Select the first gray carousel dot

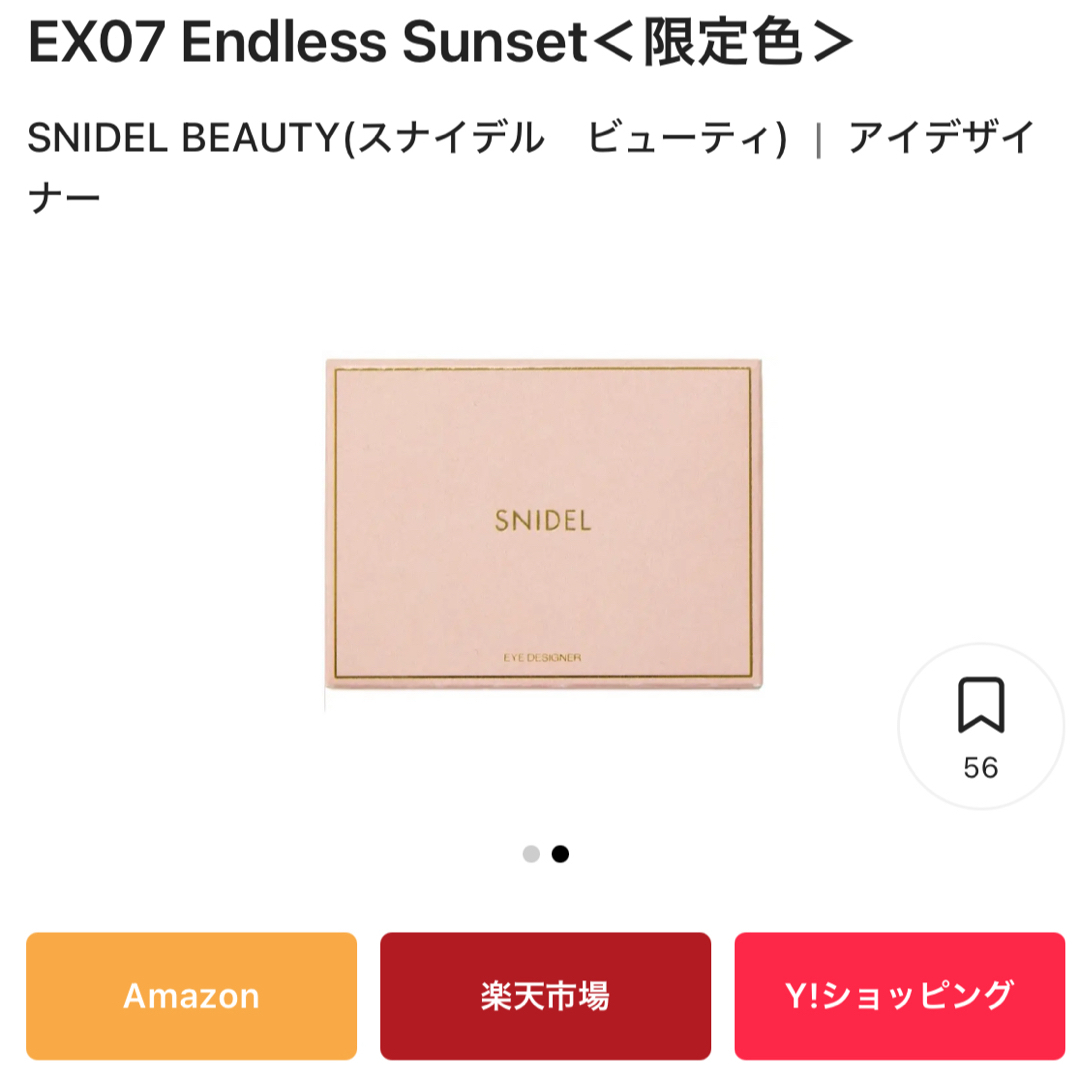pos(531,854)
